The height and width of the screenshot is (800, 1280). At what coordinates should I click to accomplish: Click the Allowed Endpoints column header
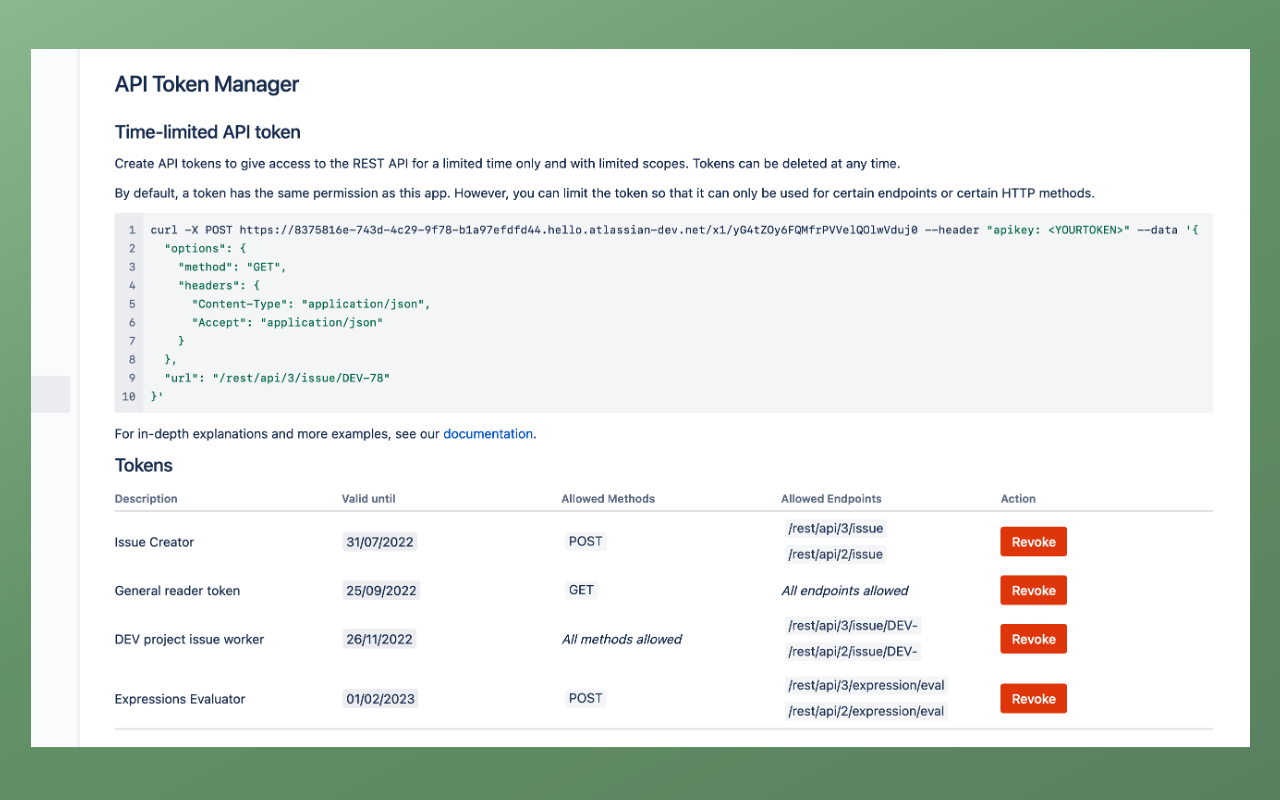[831, 498]
